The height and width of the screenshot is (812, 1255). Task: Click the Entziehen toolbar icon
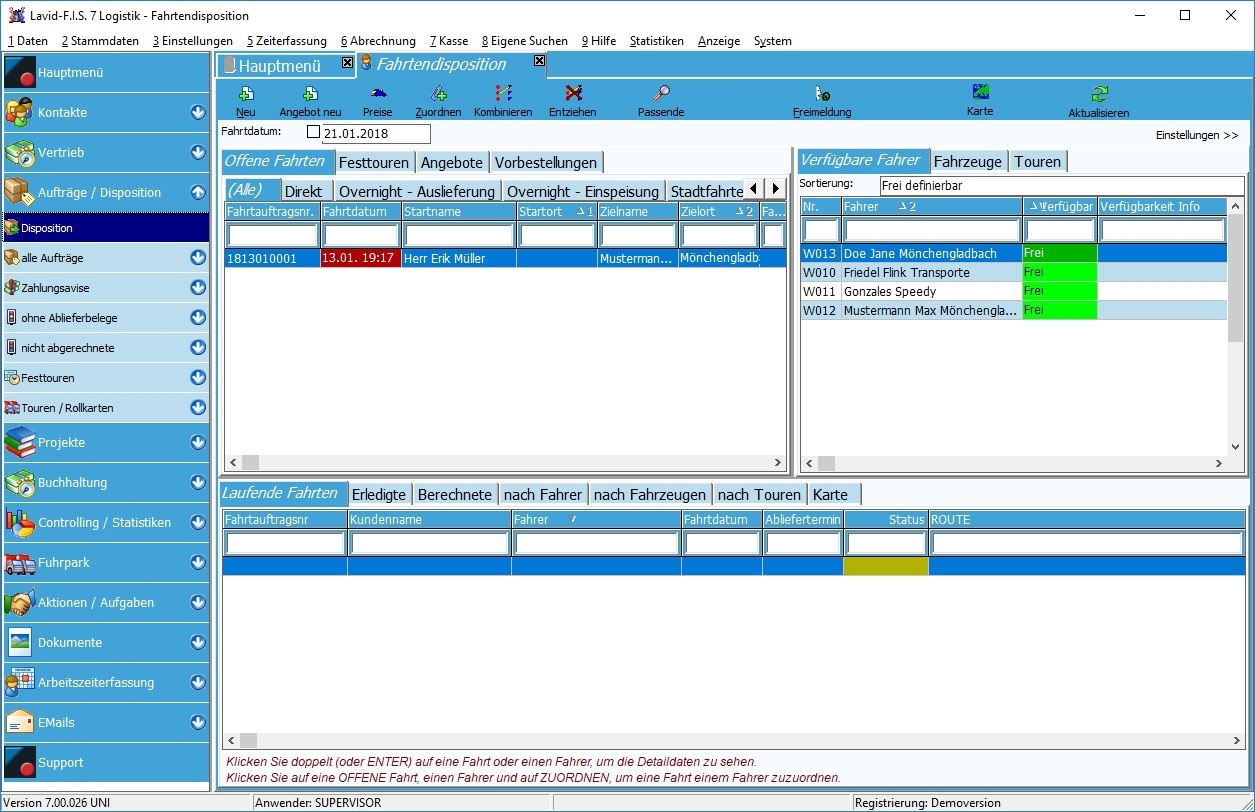point(573,93)
